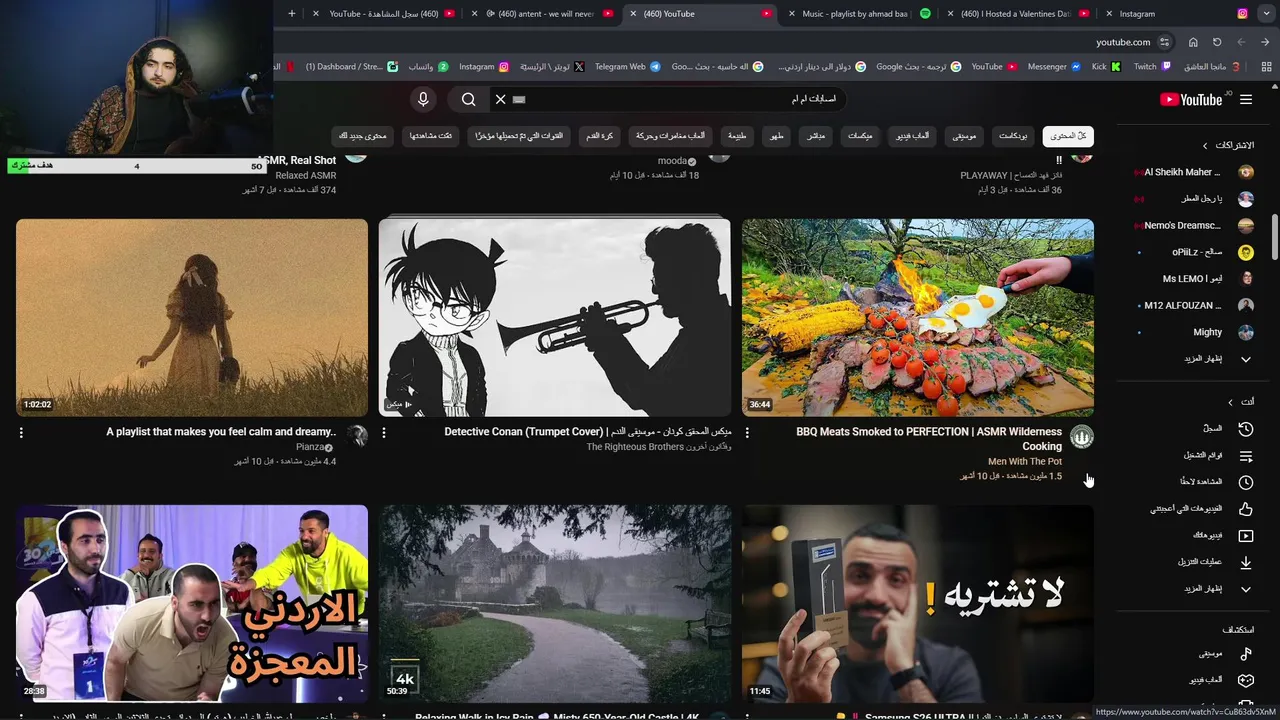Screen dimensions: 1280x720
Task: Open Messenger bookmark
Action: [1054, 67]
